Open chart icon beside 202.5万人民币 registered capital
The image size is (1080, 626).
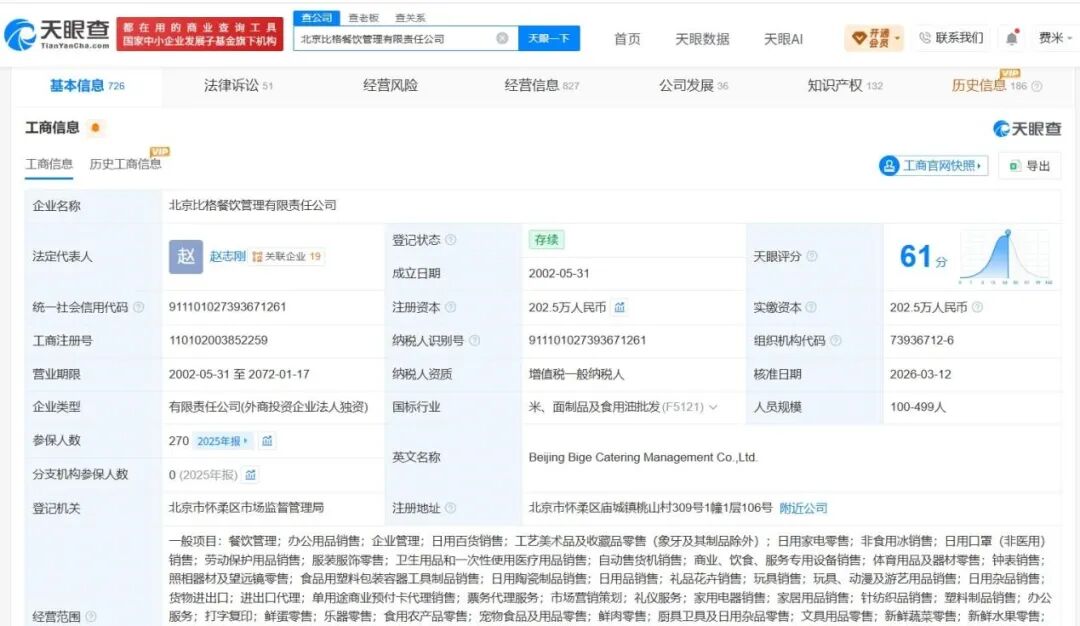(620, 307)
